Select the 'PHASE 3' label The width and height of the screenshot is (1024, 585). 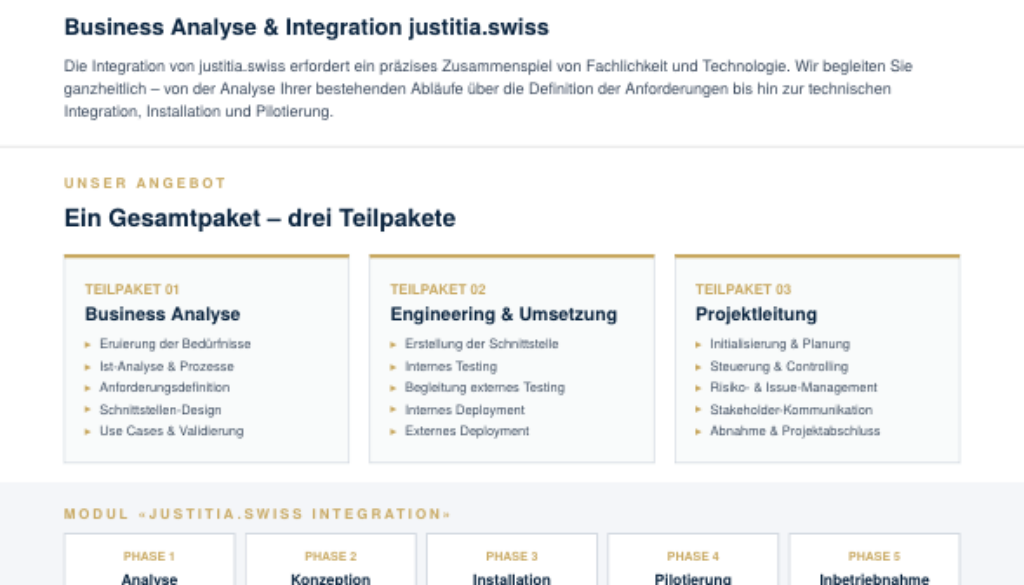[512, 556]
